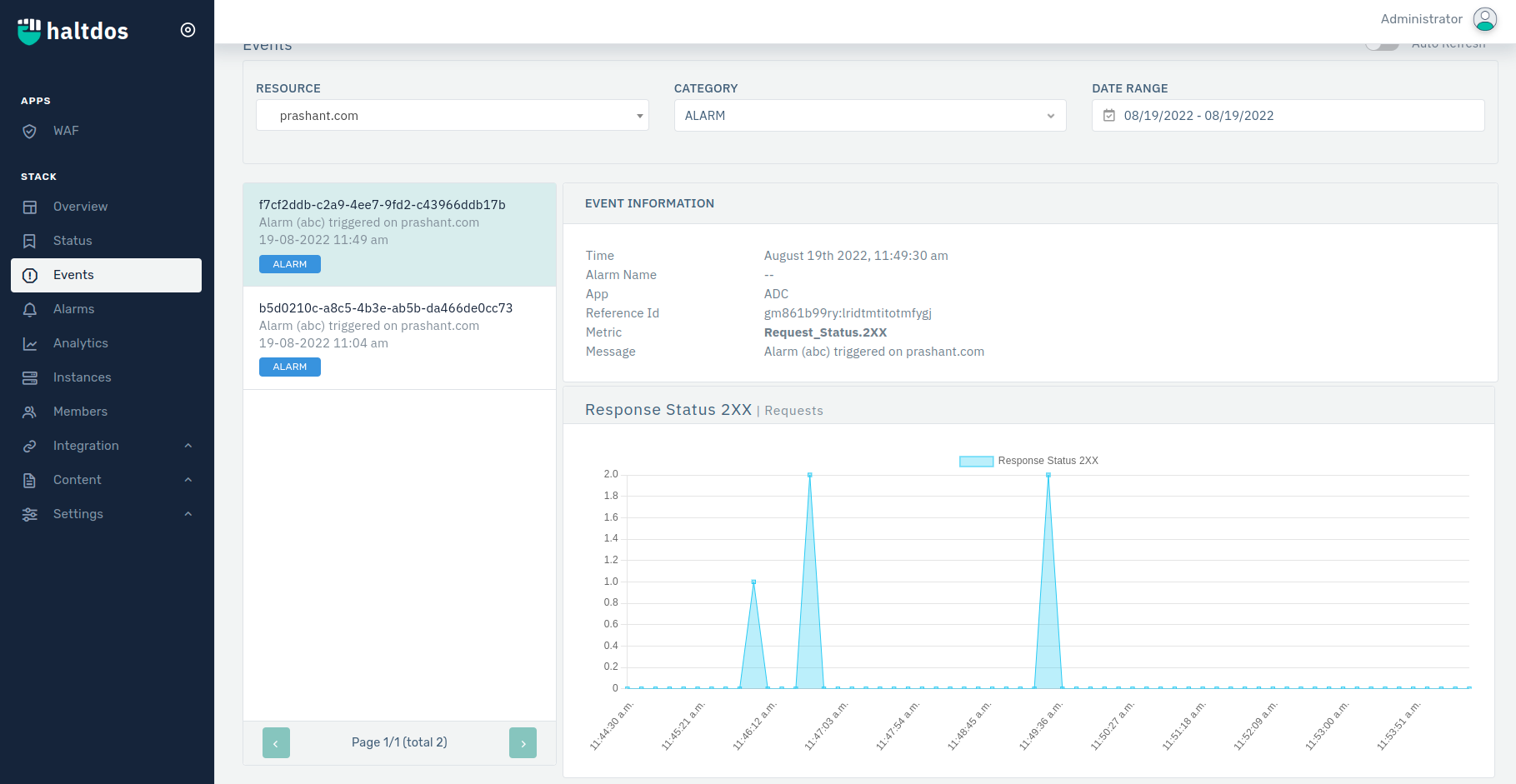Click Response Status 2XX chart title

pyautogui.click(x=668, y=410)
